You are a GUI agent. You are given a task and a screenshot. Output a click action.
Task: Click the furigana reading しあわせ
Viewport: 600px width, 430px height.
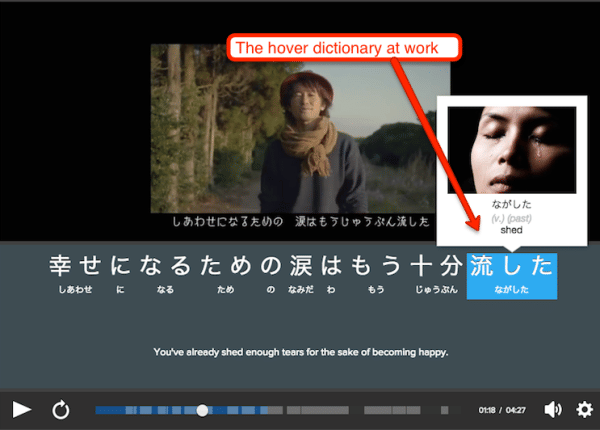[x=75, y=290]
